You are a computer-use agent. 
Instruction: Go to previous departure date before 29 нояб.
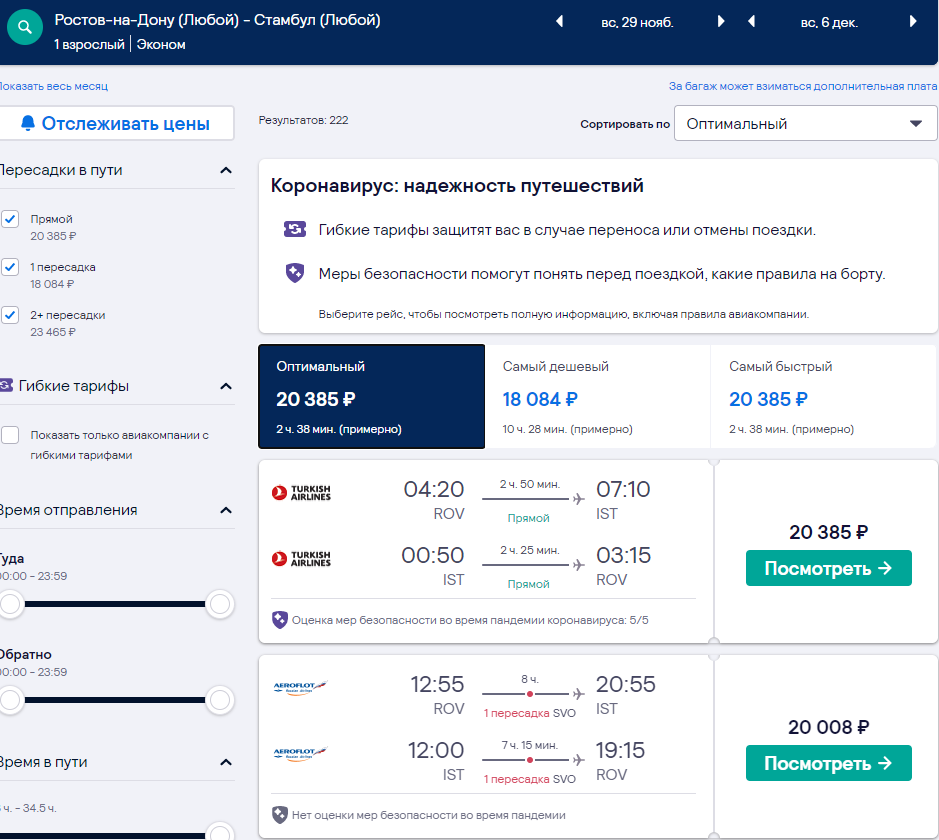pos(559,22)
